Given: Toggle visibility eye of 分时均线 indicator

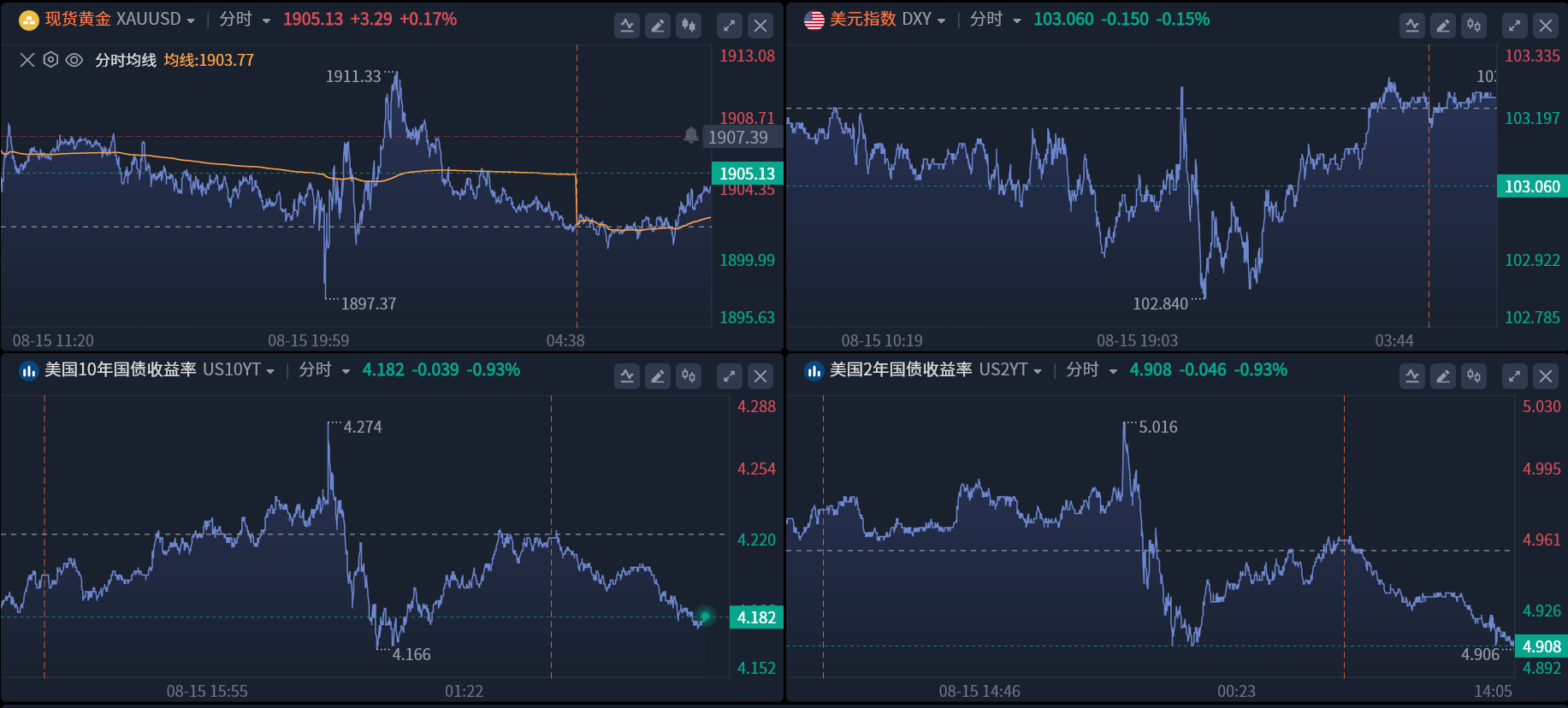Looking at the screenshot, I should pyautogui.click(x=74, y=60).
